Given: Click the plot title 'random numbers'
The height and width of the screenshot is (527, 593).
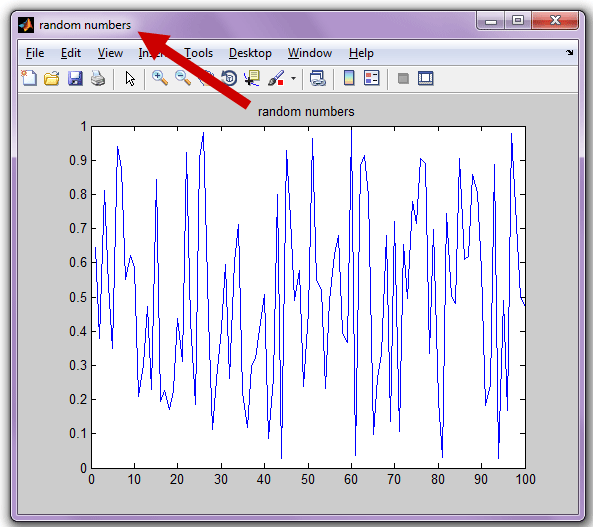Looking at the screenshot, I should point(306,112).
